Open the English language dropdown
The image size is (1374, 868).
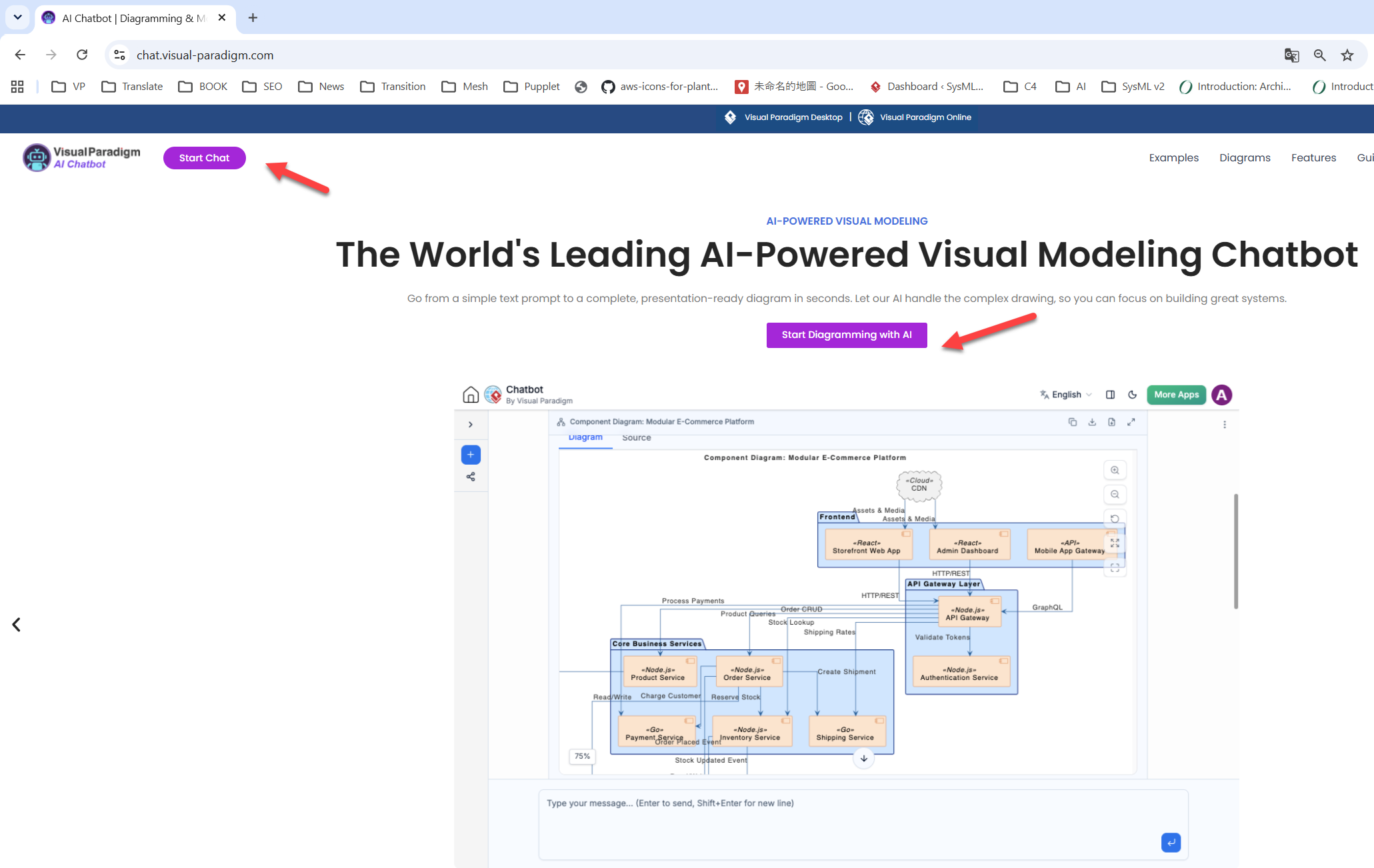click(1066, 395)
